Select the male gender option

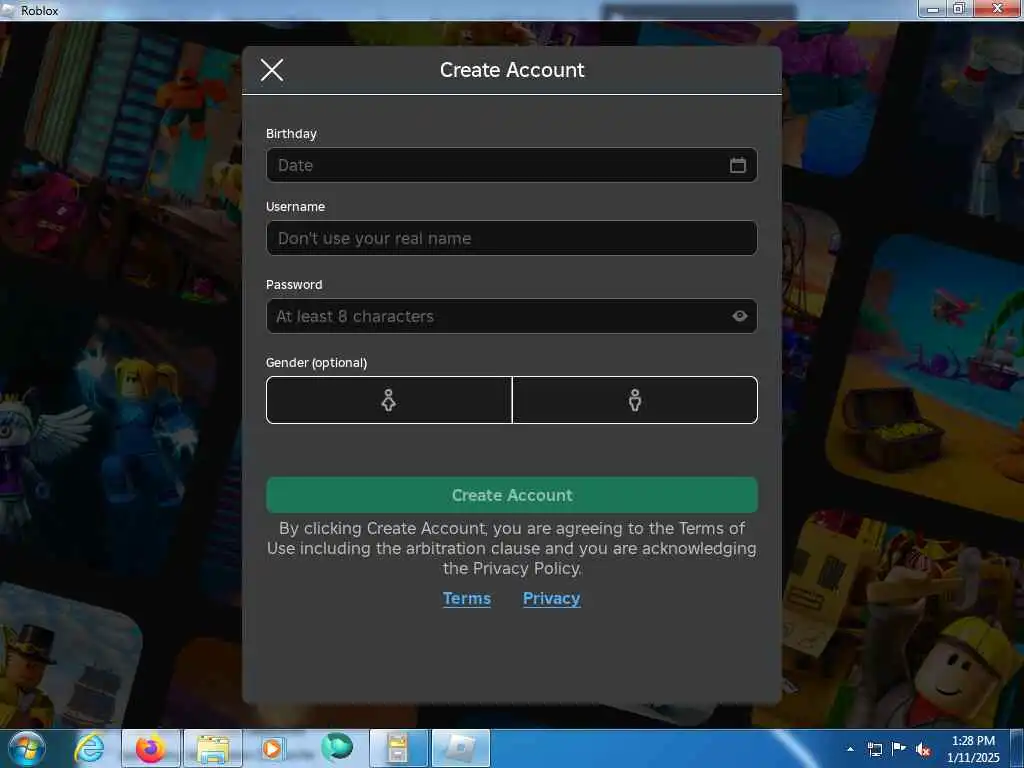635,400
